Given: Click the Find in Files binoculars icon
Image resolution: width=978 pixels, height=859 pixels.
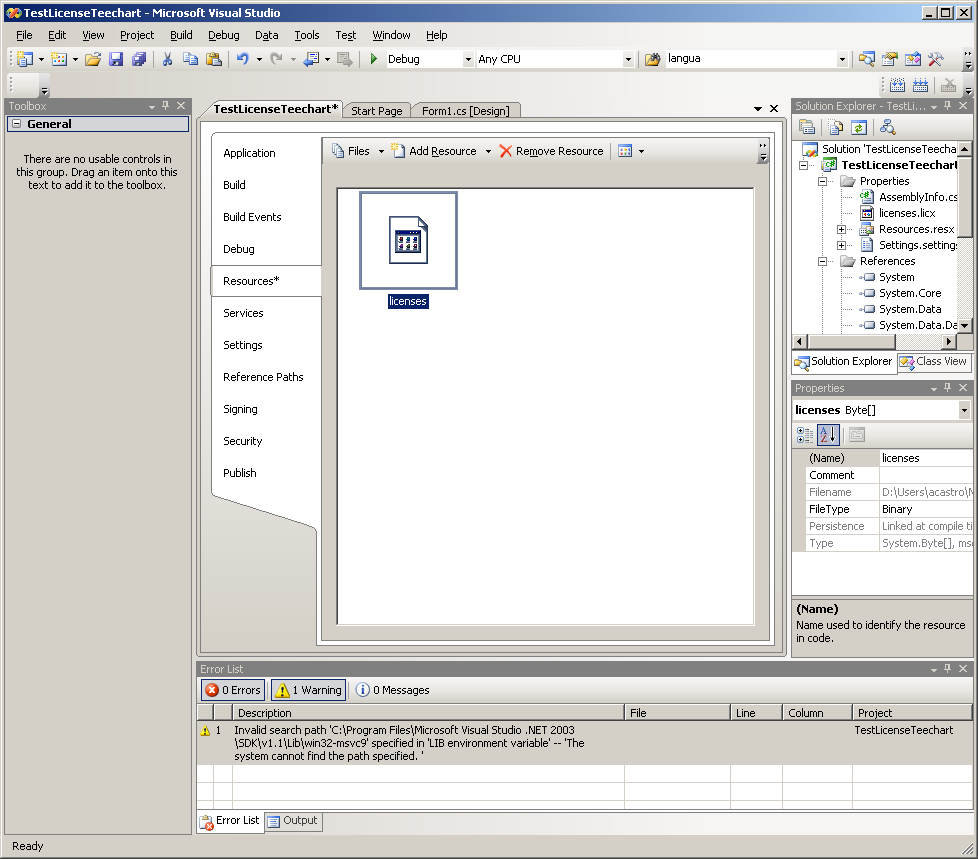Looking at the screenshot, I should pyautogui.click(x=652, y=59).
